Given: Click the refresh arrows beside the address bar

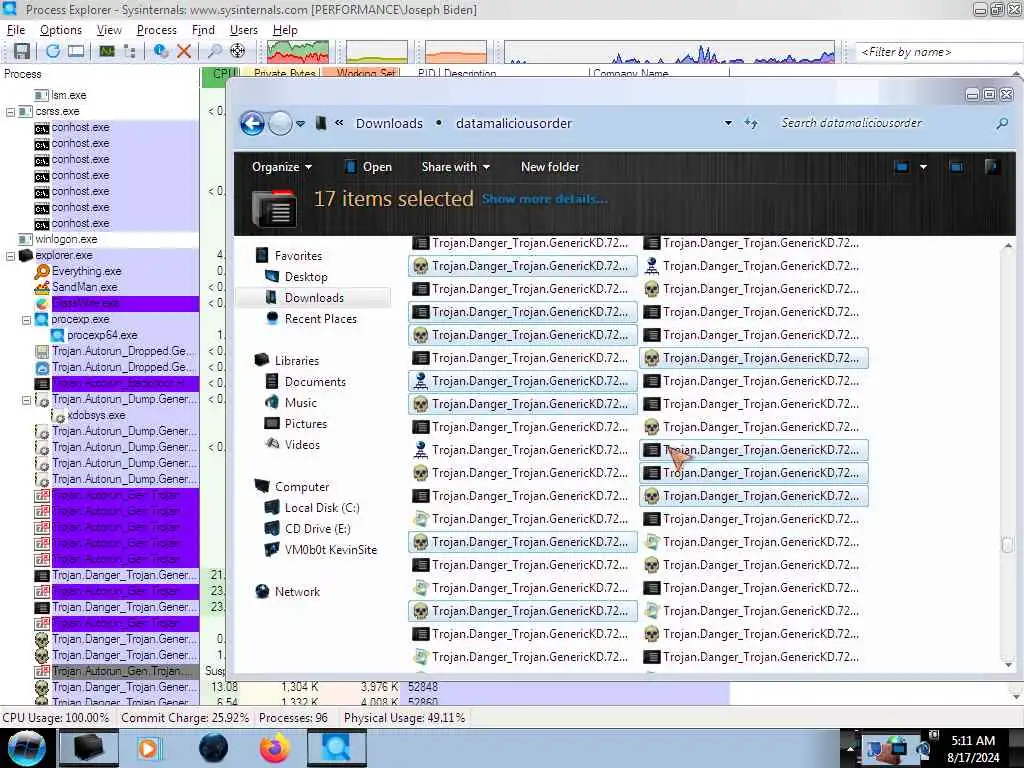Looking at the screenshot, I should (x=751, y=123).
